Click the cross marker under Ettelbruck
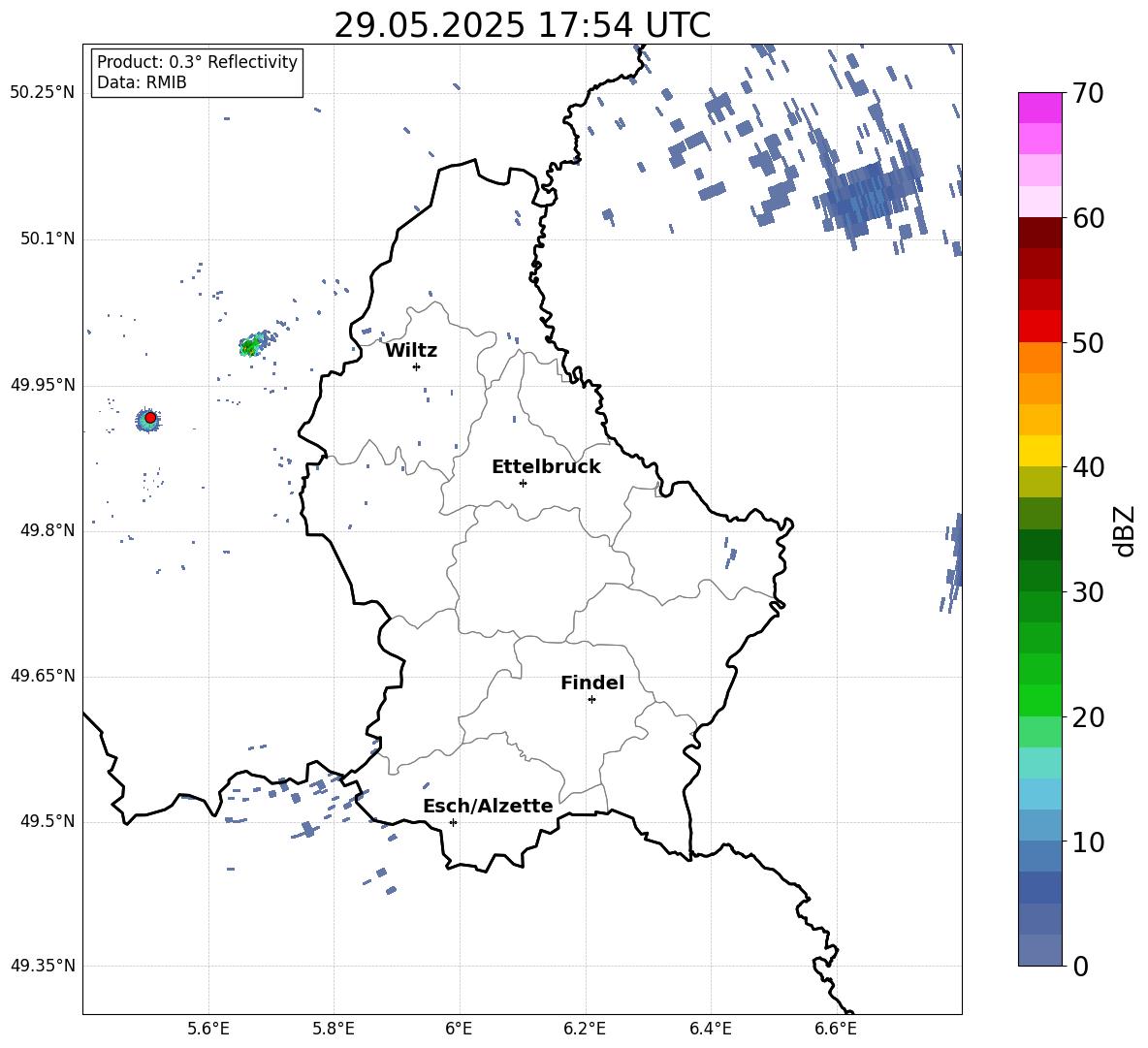 coord(523,483)
